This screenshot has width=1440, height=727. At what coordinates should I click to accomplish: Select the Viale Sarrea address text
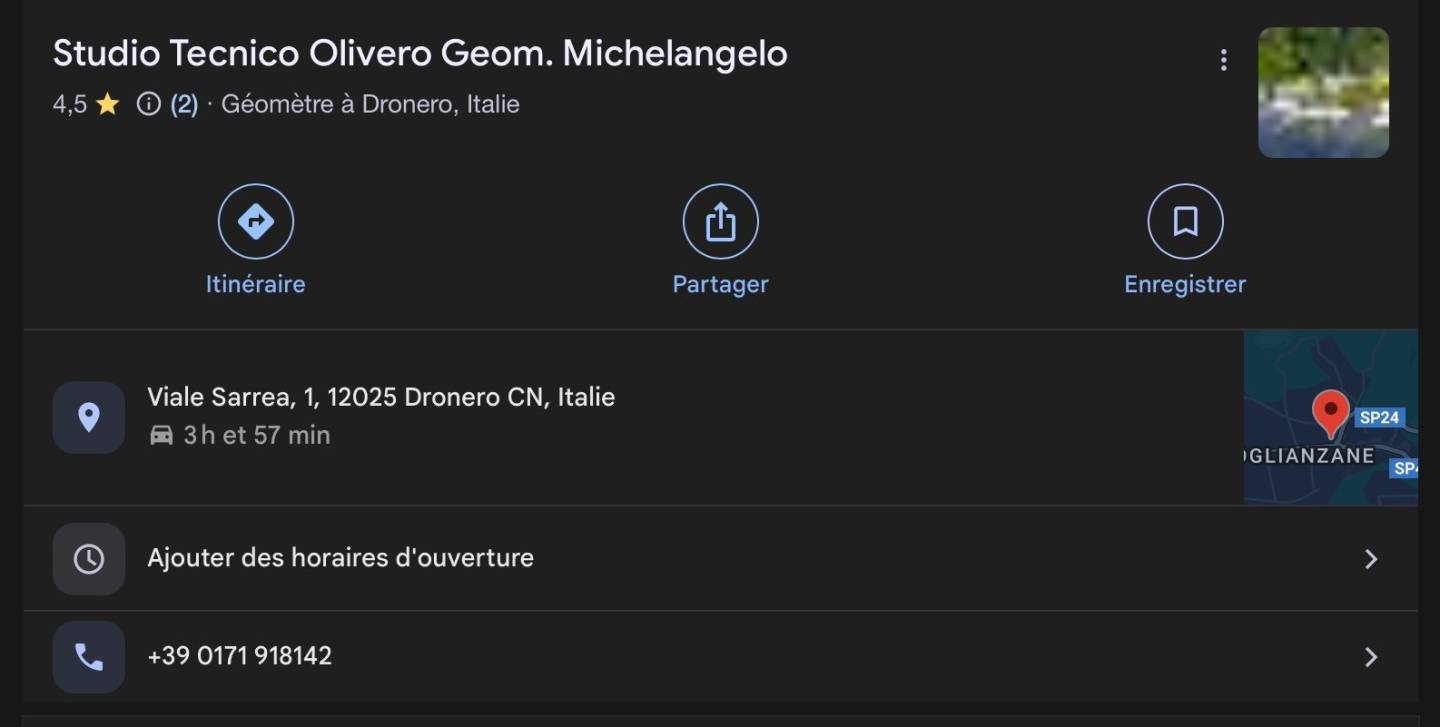[x=381, y=397]
